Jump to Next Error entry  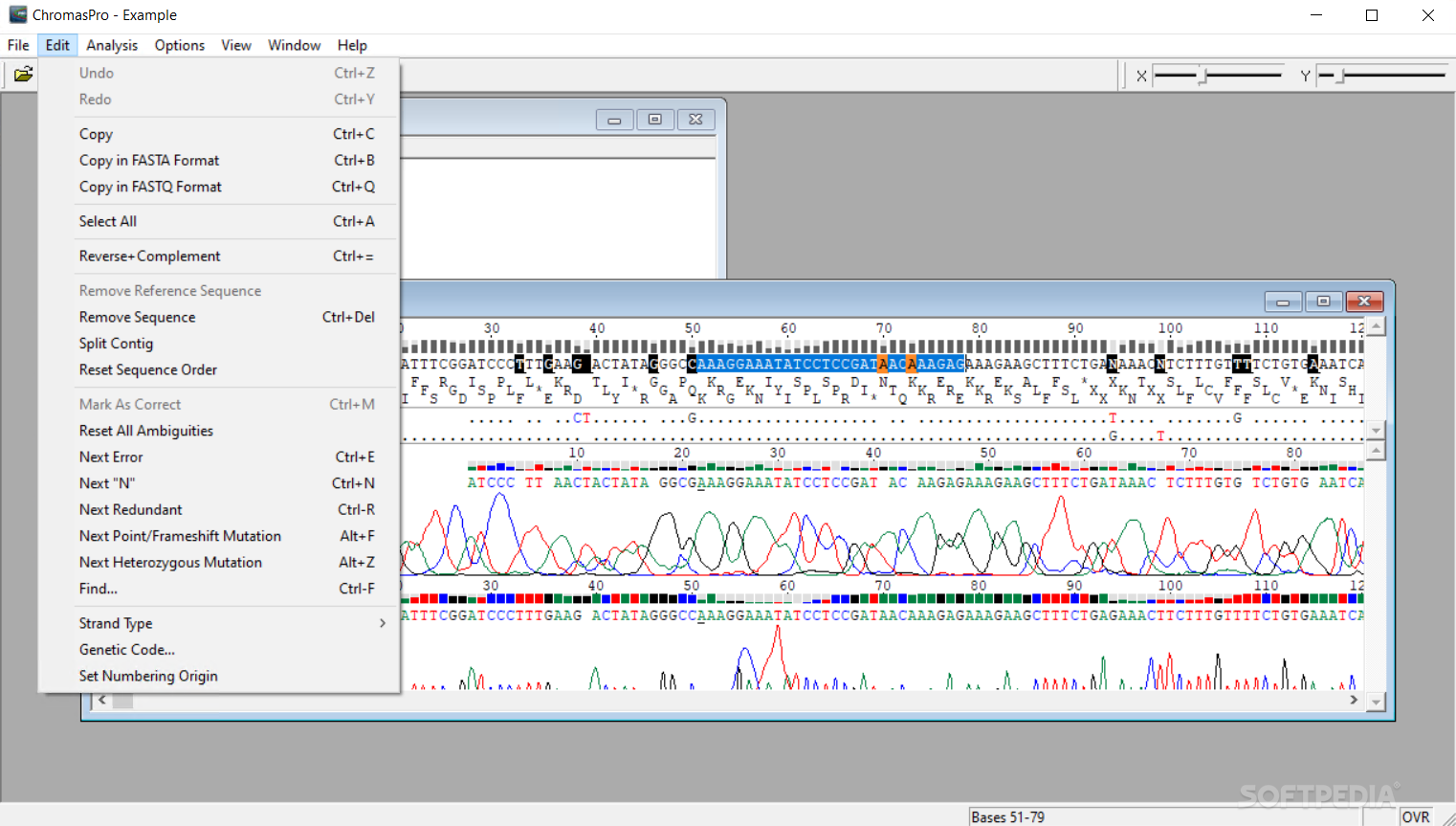click(x=219, y=458)
